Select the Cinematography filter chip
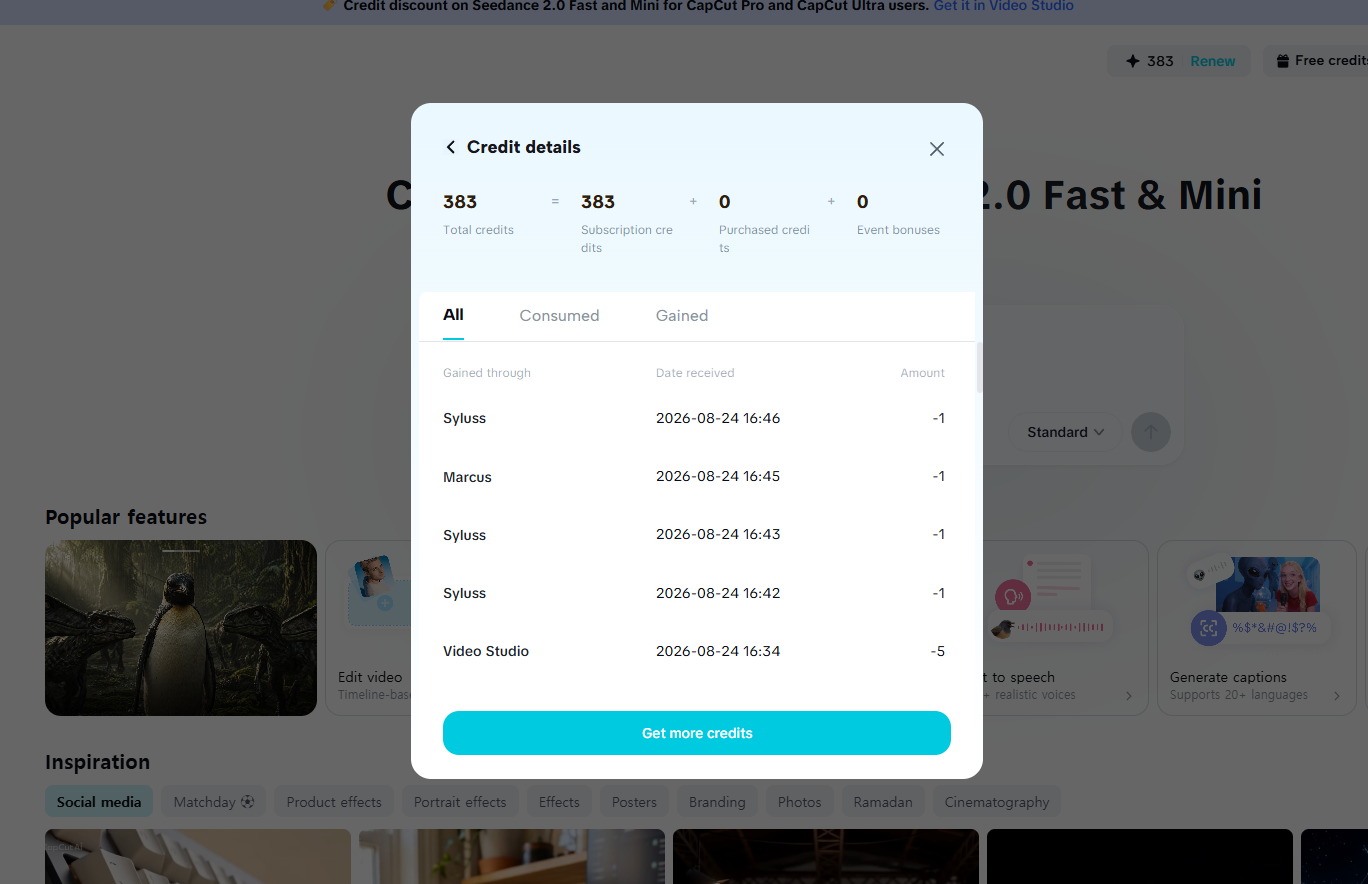 [x=997, y=802]
